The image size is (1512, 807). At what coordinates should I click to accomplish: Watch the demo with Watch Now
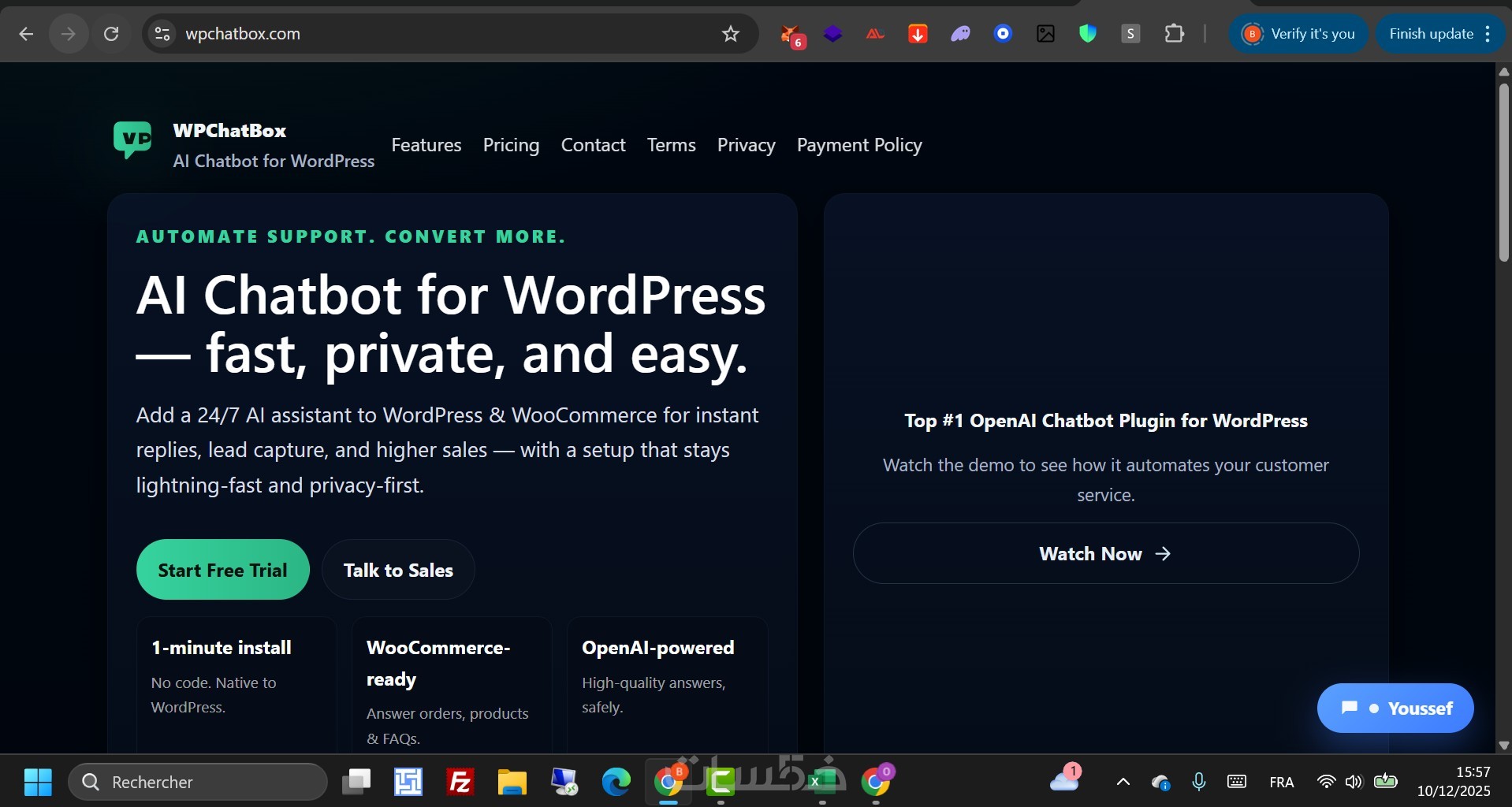[x=1106, y=553]
